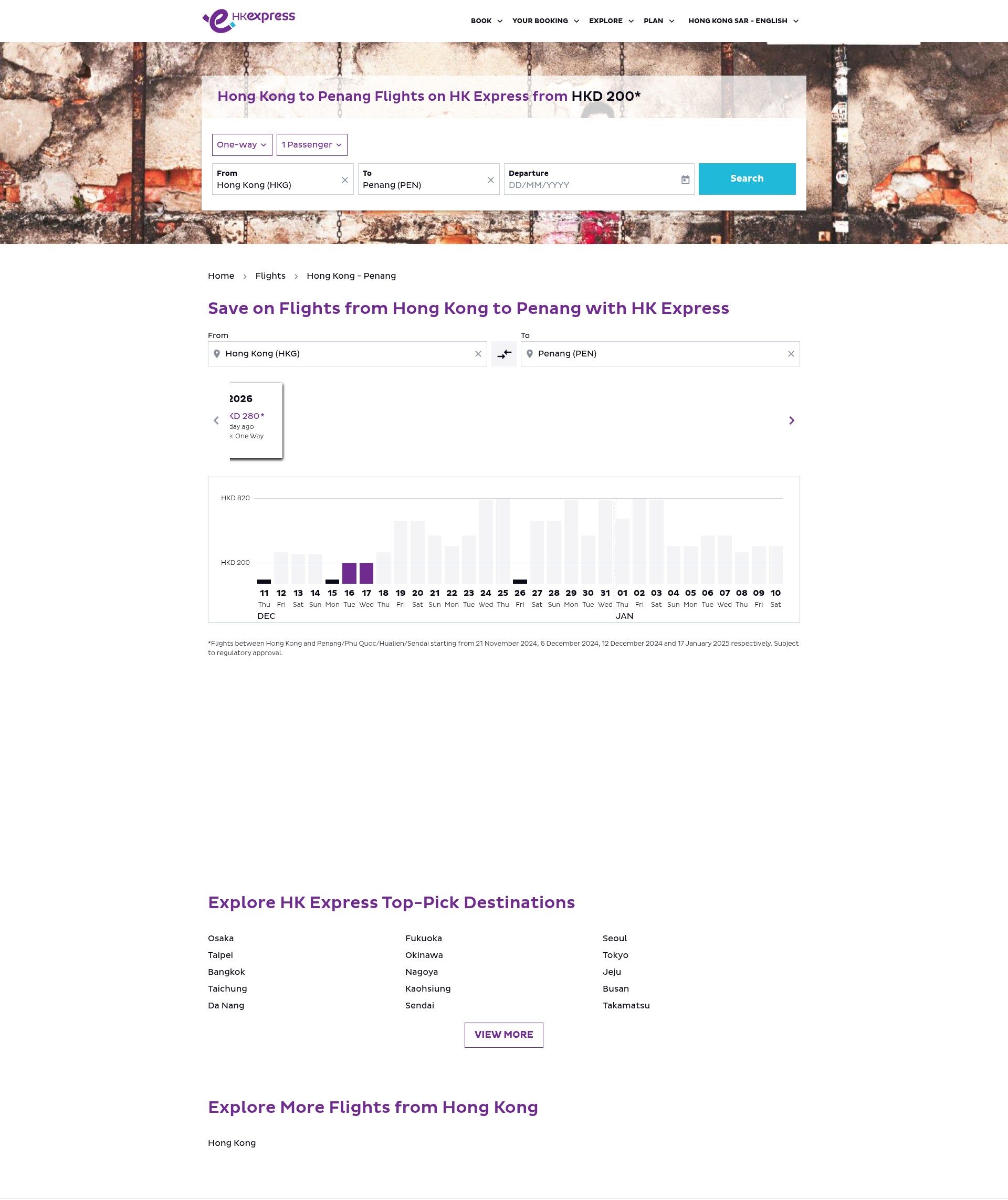1008x1200 pixels.
Task: Click the HK Express logo
Action: (x=248, y=20)
